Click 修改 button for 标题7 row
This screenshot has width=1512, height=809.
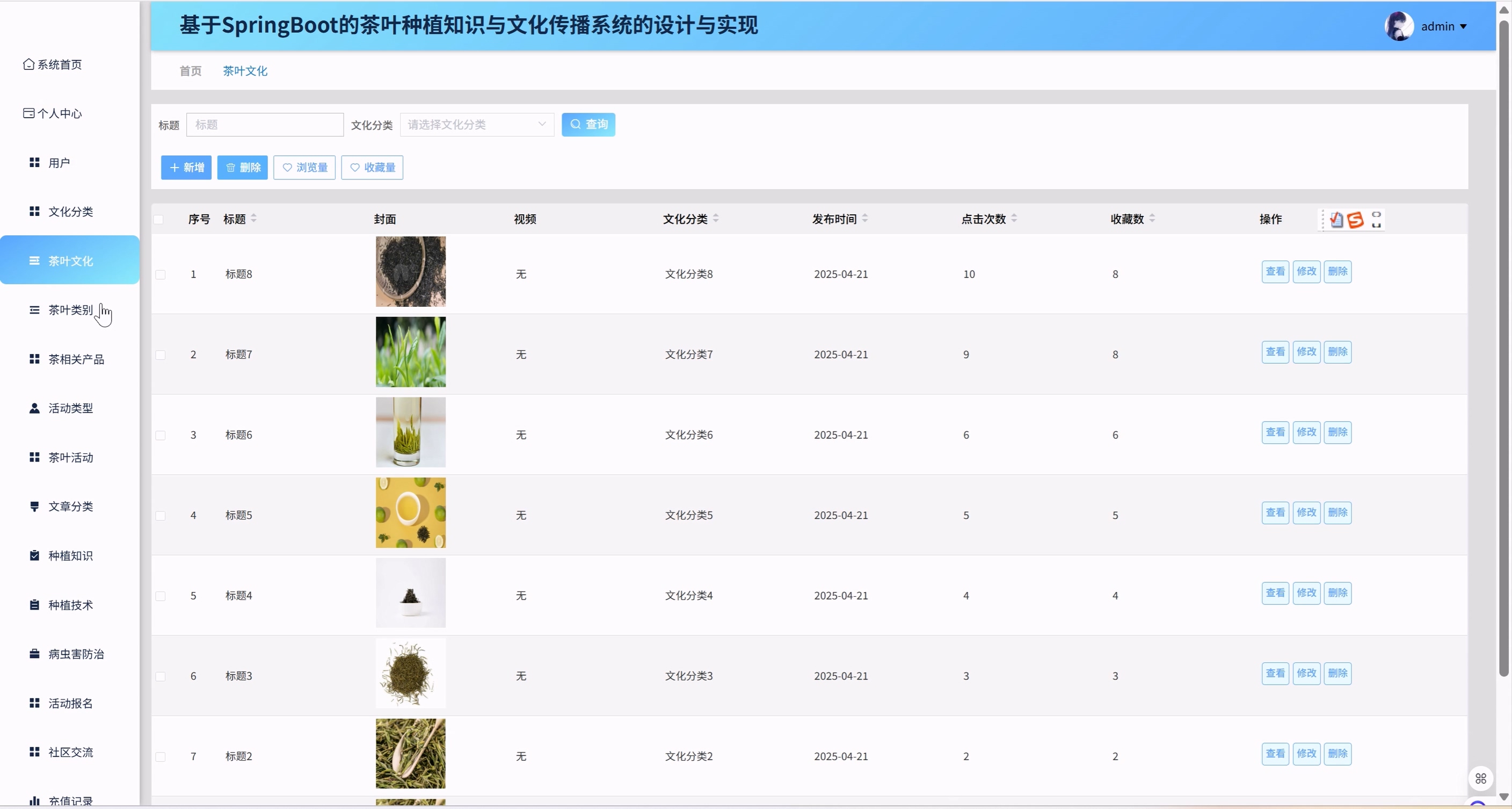[x=1306, y=352]
